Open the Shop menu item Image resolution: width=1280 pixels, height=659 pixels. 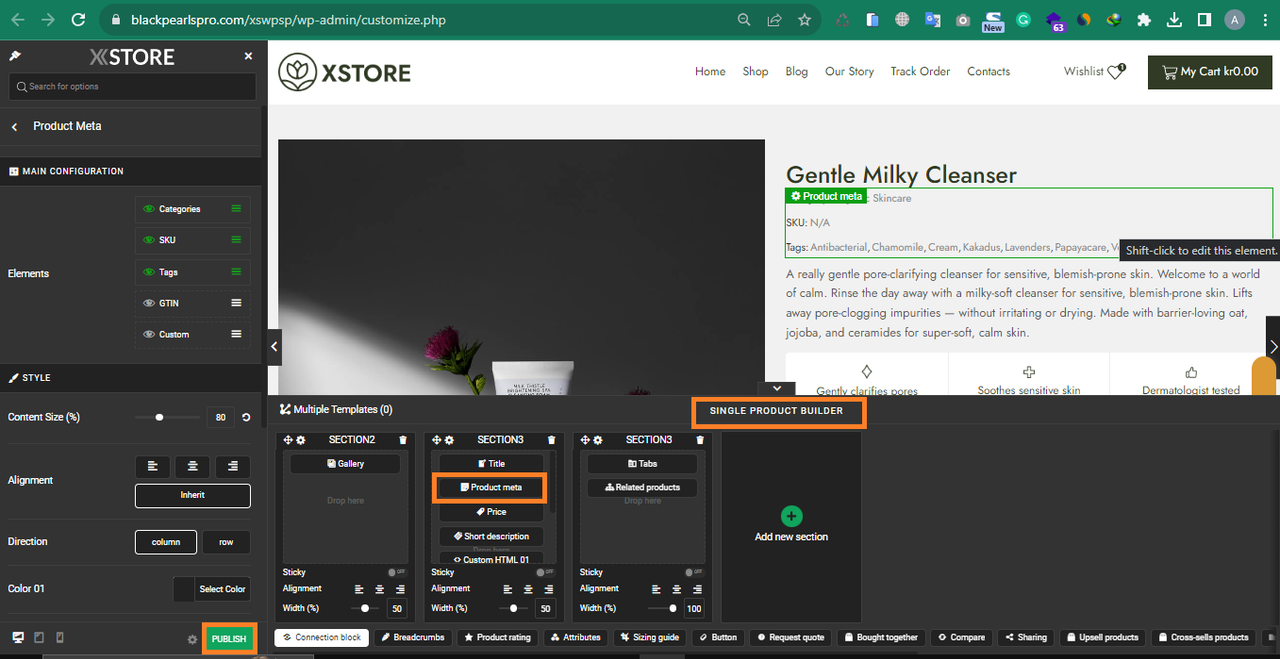tap(755, 71)
